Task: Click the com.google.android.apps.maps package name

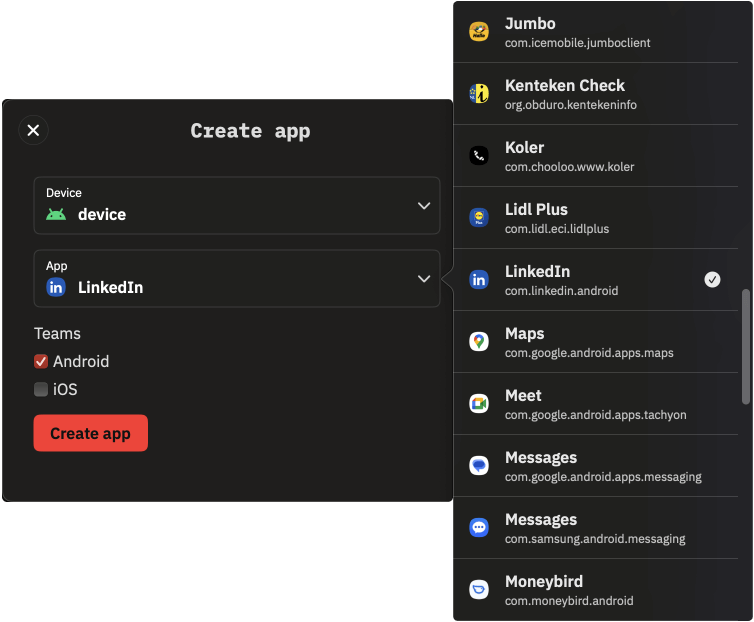Action: tap(589, 353)
